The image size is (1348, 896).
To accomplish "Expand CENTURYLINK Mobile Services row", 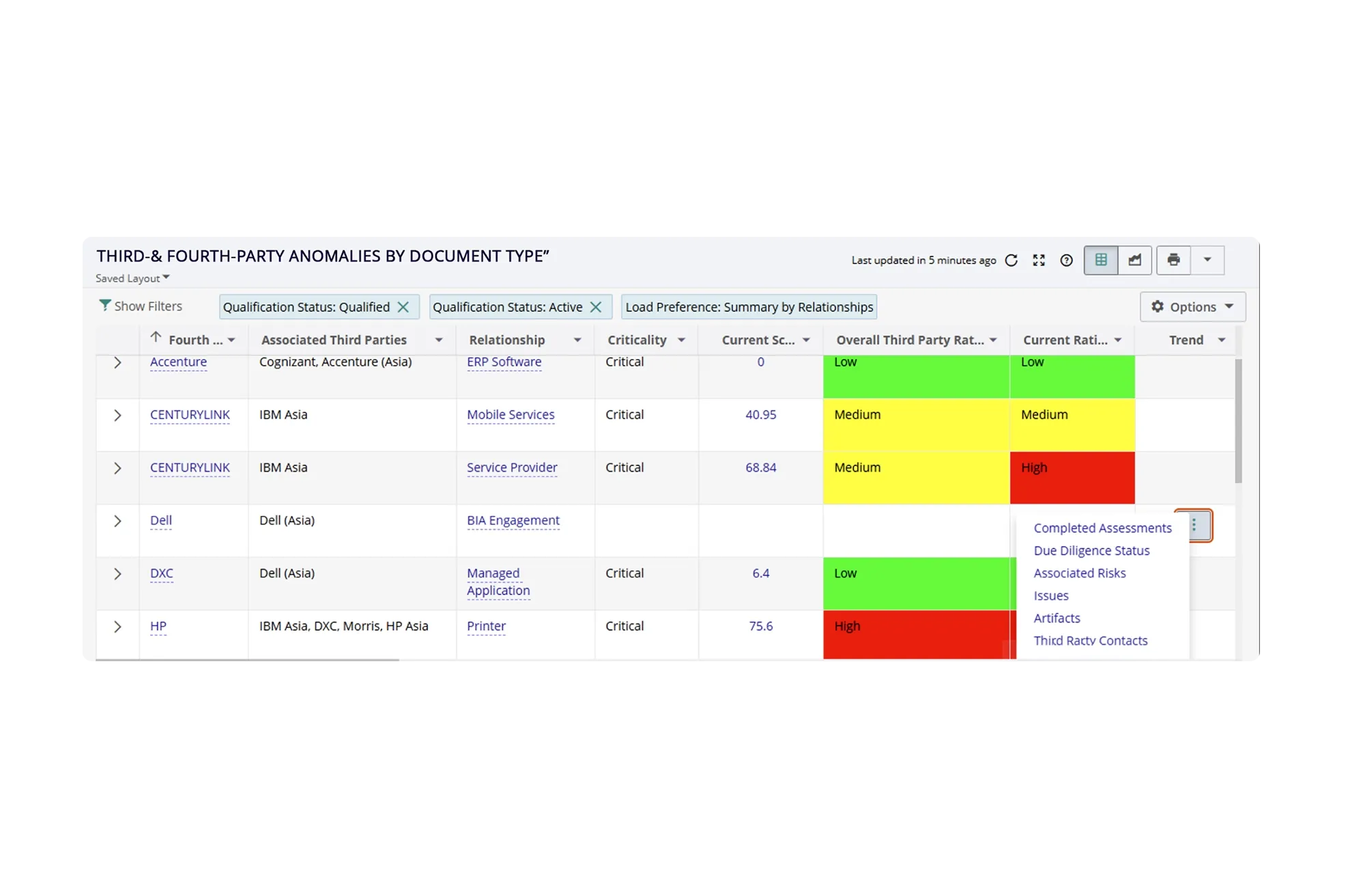I will [x=117, y=415].
